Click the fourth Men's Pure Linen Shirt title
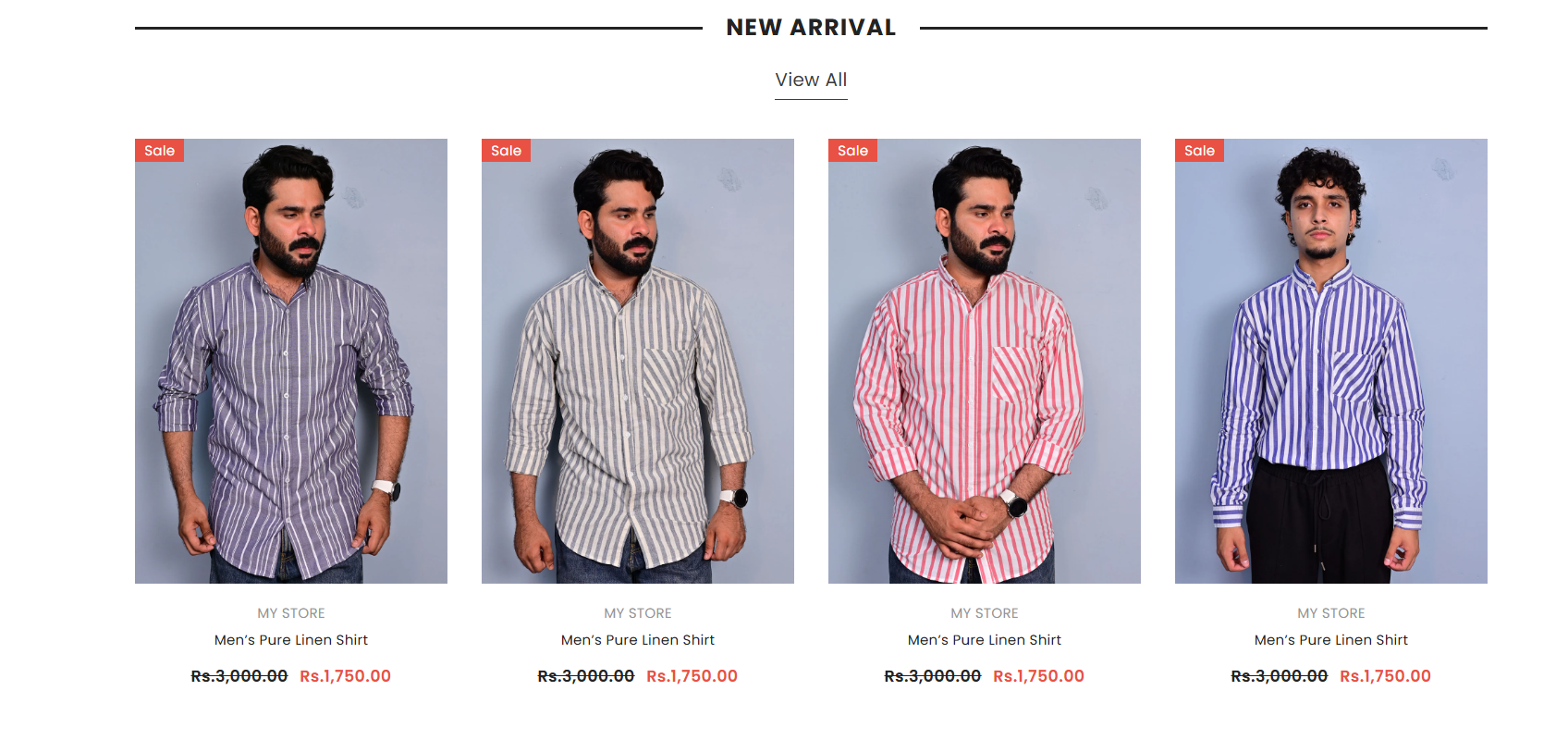The image size is (1568, 740). pyautogui.click(x=1331, y=640)
